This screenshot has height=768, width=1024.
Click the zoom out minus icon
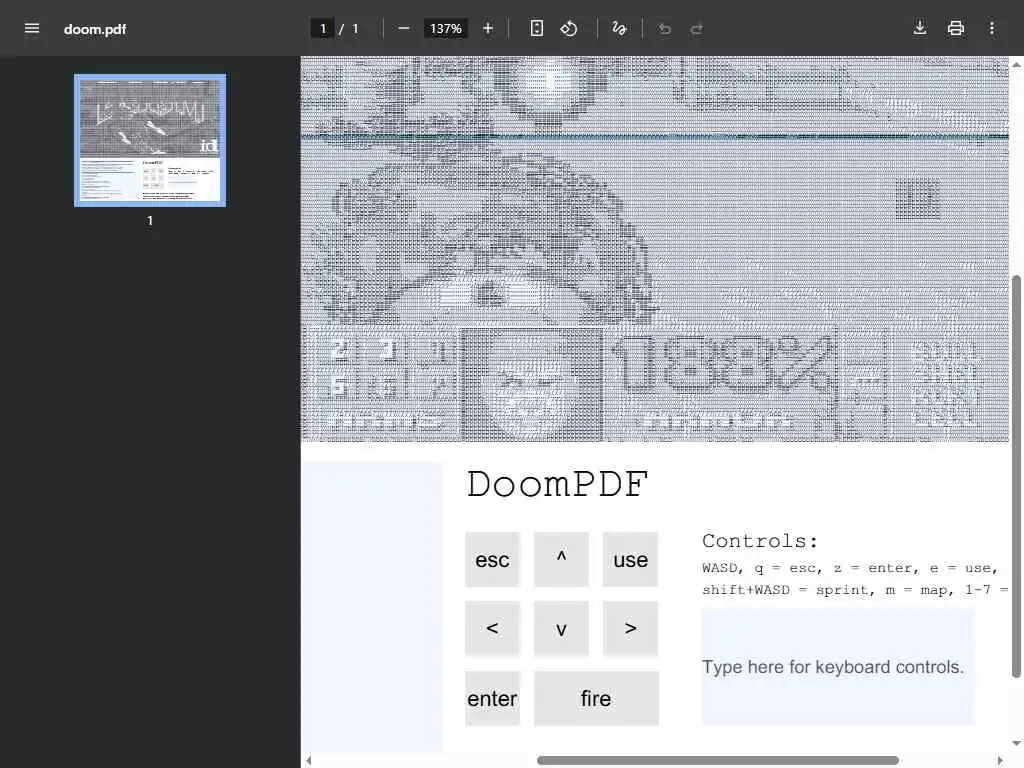click(x=404, y=28)
